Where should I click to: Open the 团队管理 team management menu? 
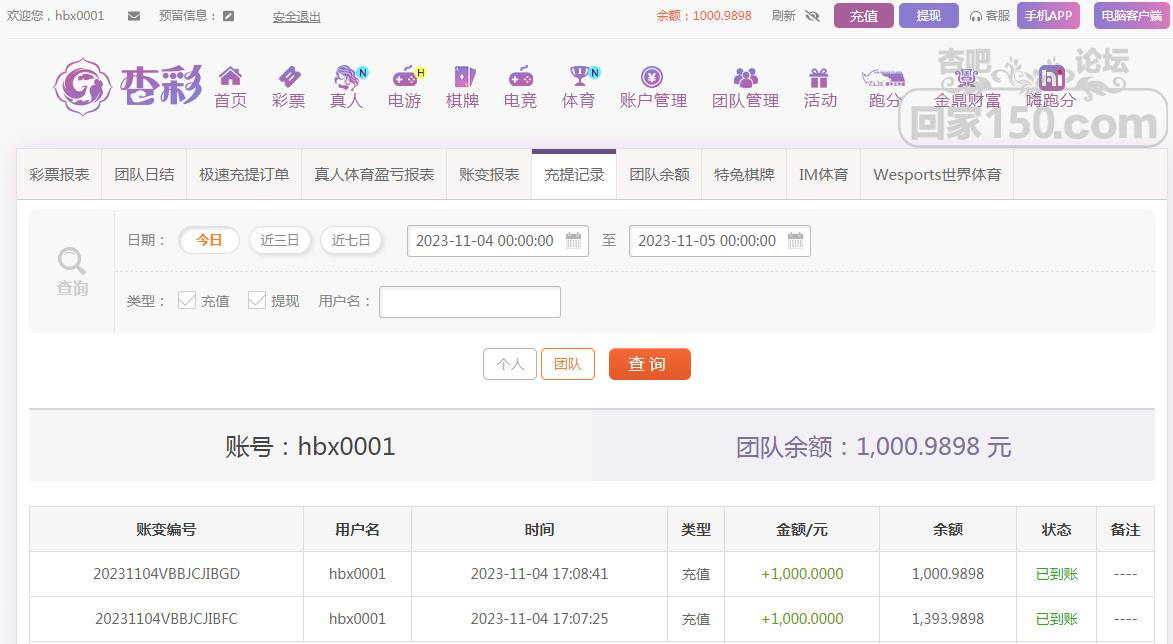click(745, 87)
